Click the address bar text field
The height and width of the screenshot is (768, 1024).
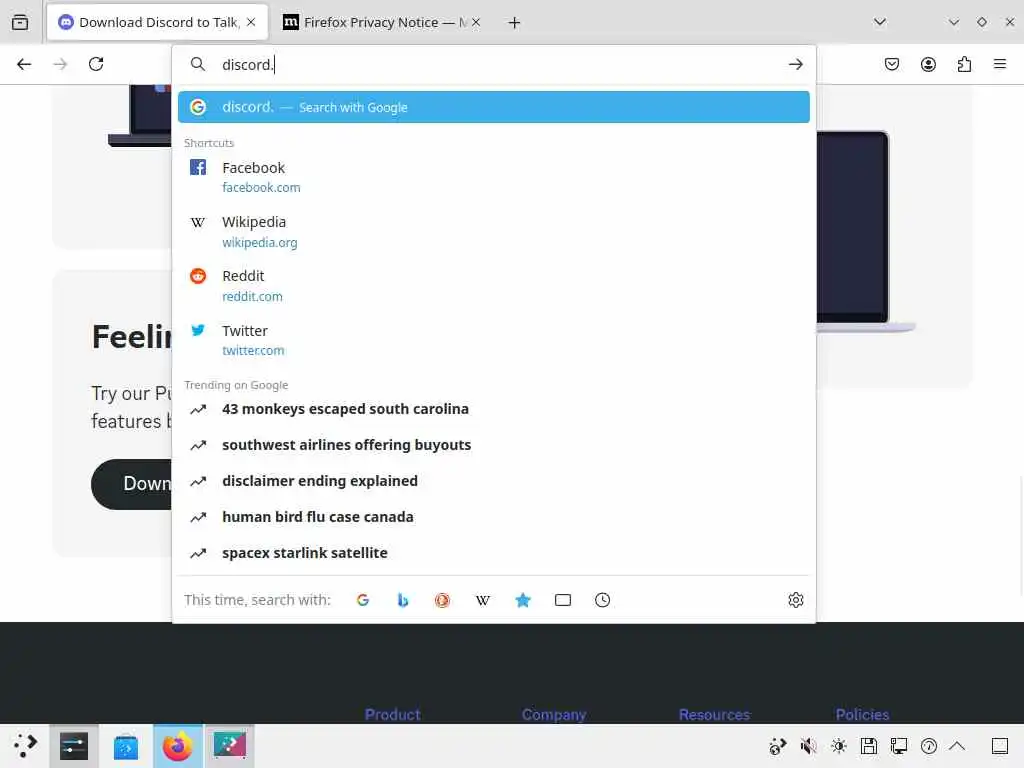496,64
